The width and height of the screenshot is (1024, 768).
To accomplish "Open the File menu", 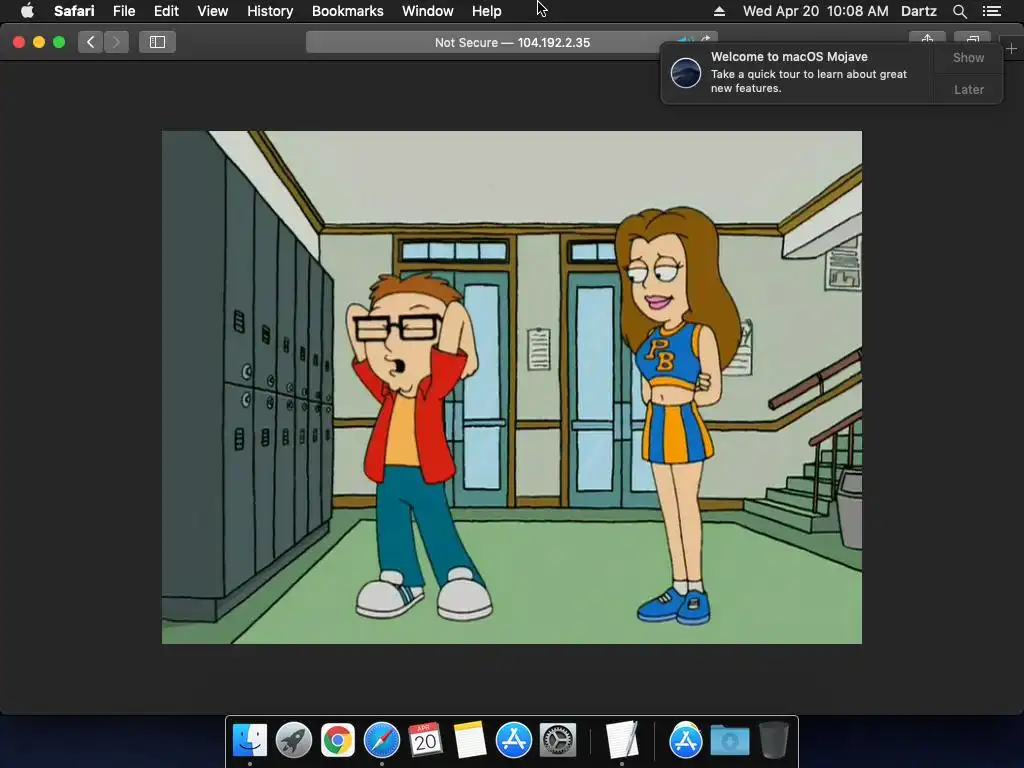I will (x=123, y=11).
